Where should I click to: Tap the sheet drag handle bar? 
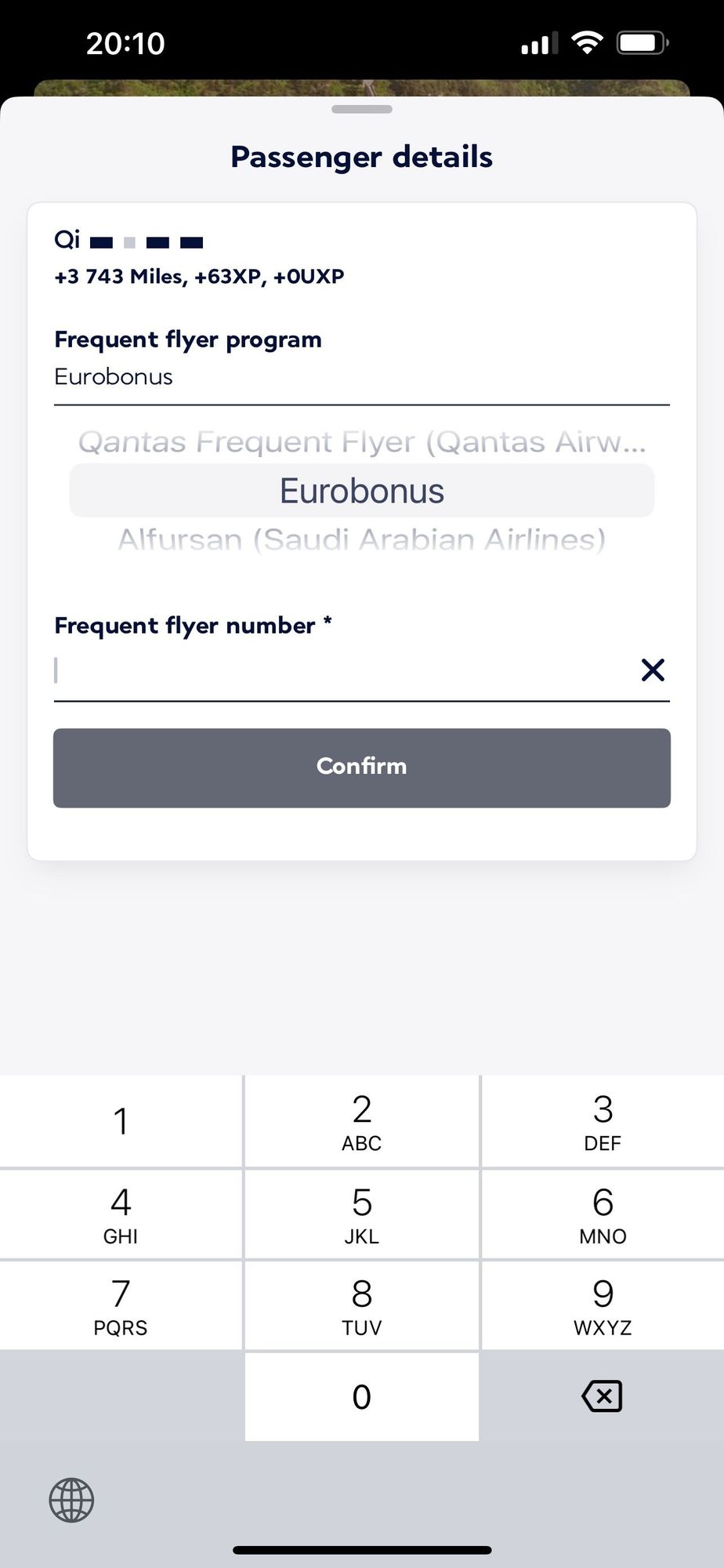(361, 109)
